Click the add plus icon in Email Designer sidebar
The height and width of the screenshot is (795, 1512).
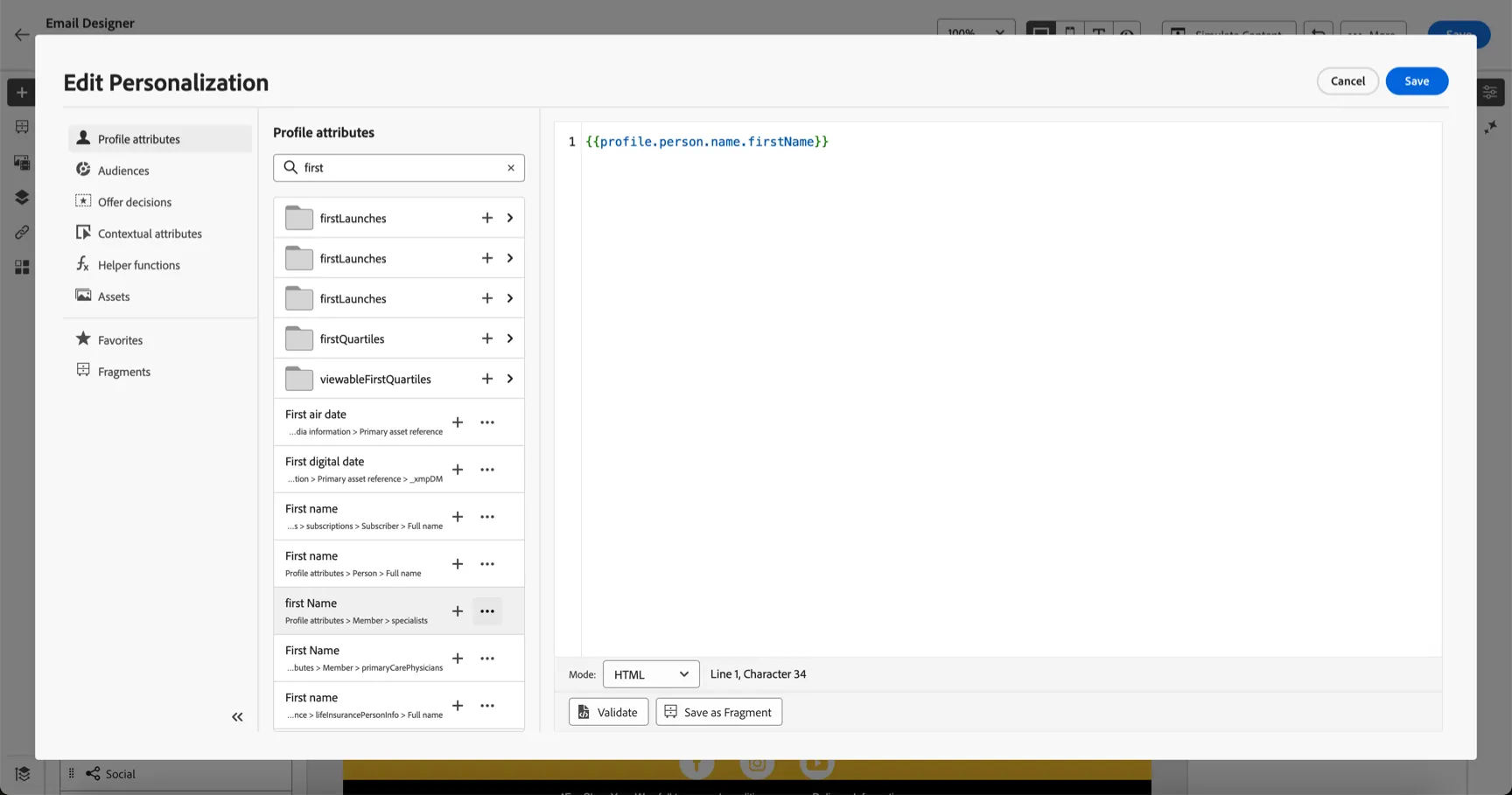click(22, 93)
